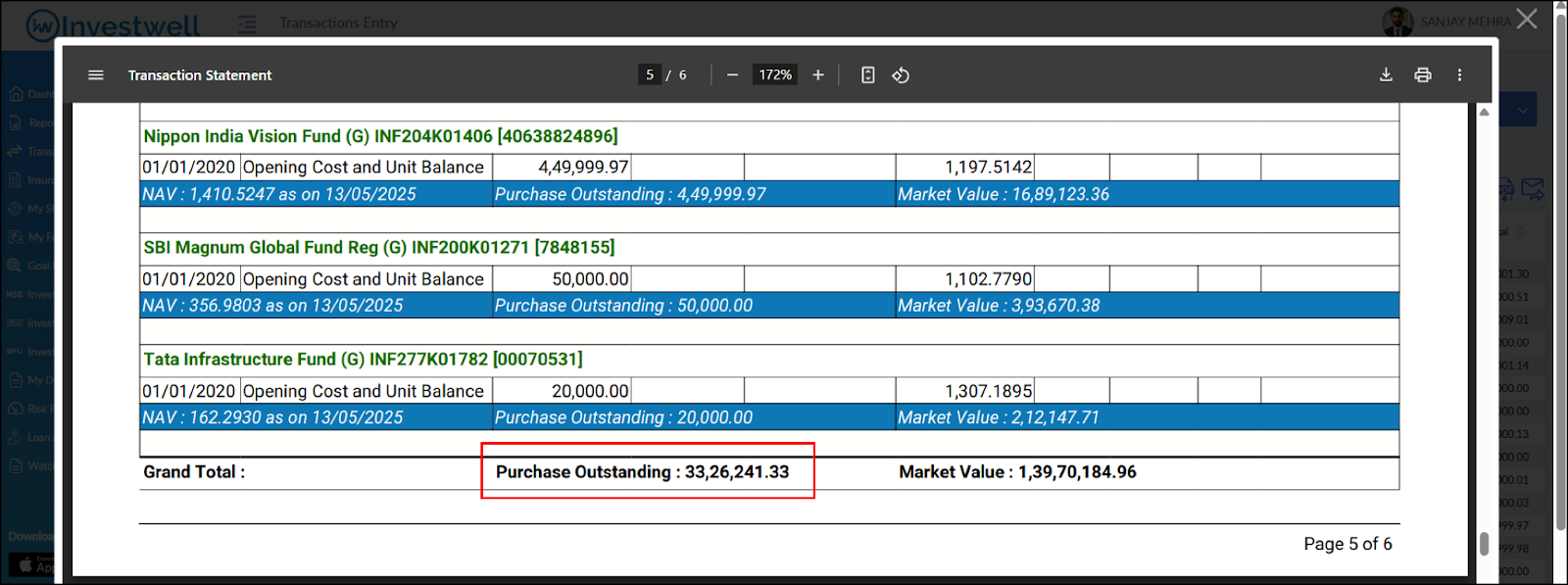Click unit balance 1,197.5142 cell
1568x585 pixels.
click(x=964, y=168)
